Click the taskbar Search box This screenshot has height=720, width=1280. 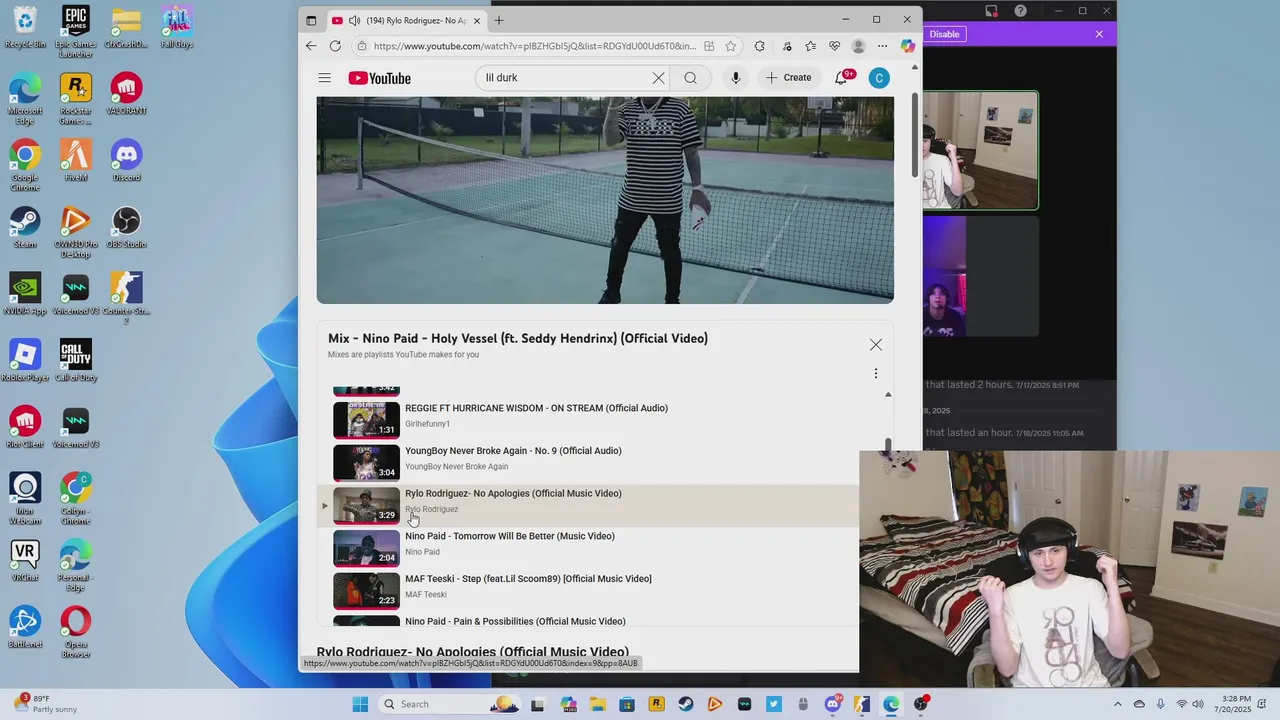(450, 704)
